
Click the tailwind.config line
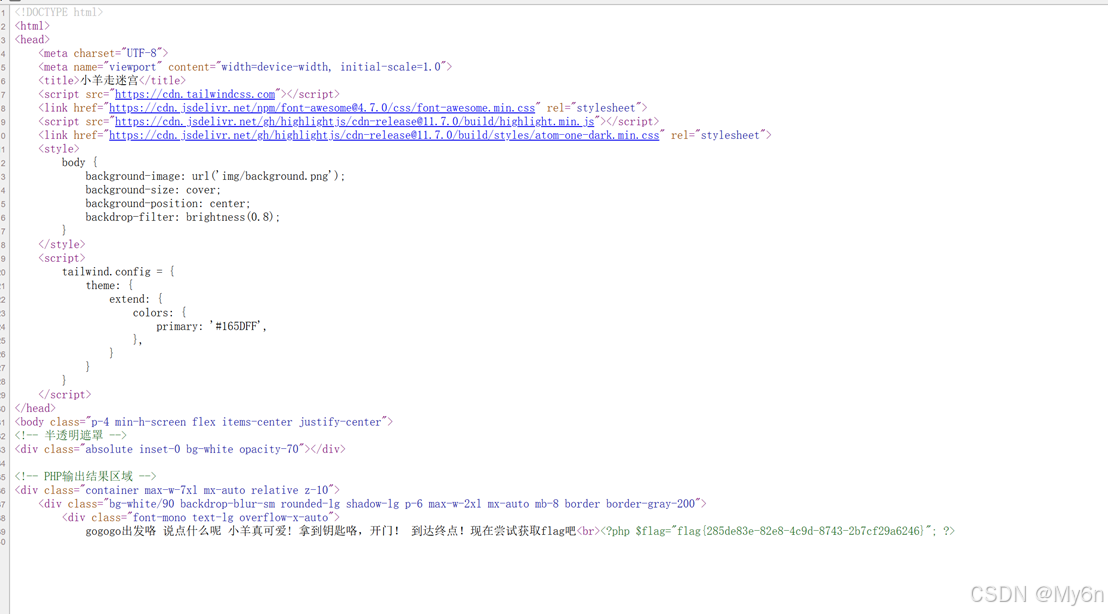coord(118,272)
